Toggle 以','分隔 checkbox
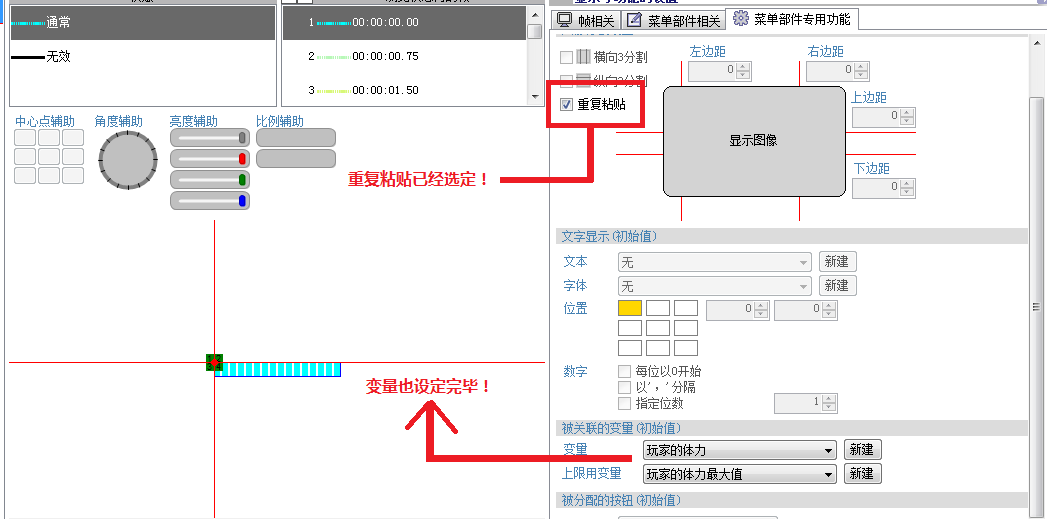Viewport: 1047px width, 519px height. coord(624,387)
